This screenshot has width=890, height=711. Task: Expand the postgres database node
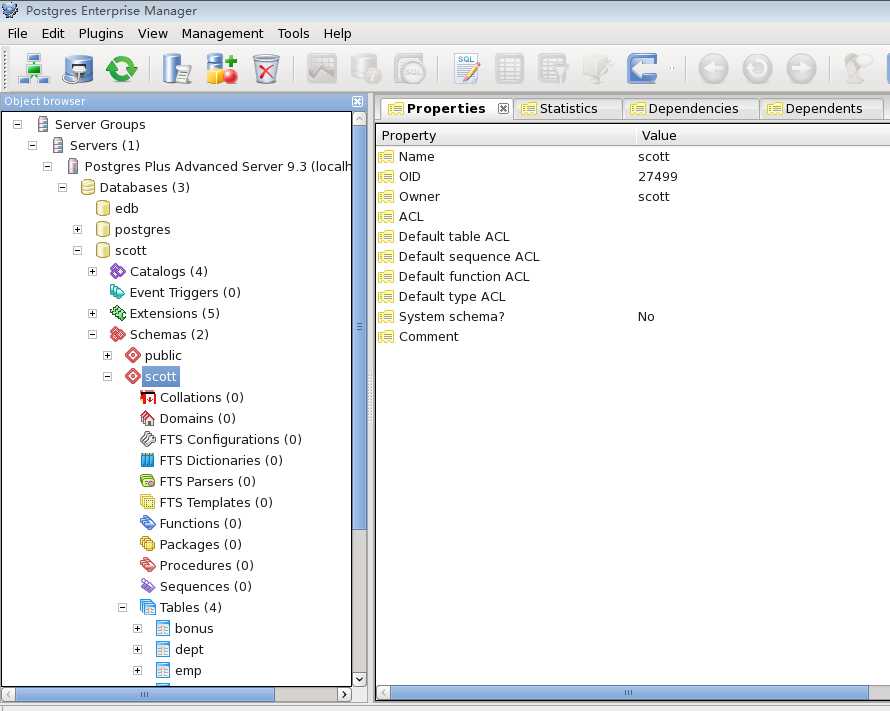[x=78, y=229]
